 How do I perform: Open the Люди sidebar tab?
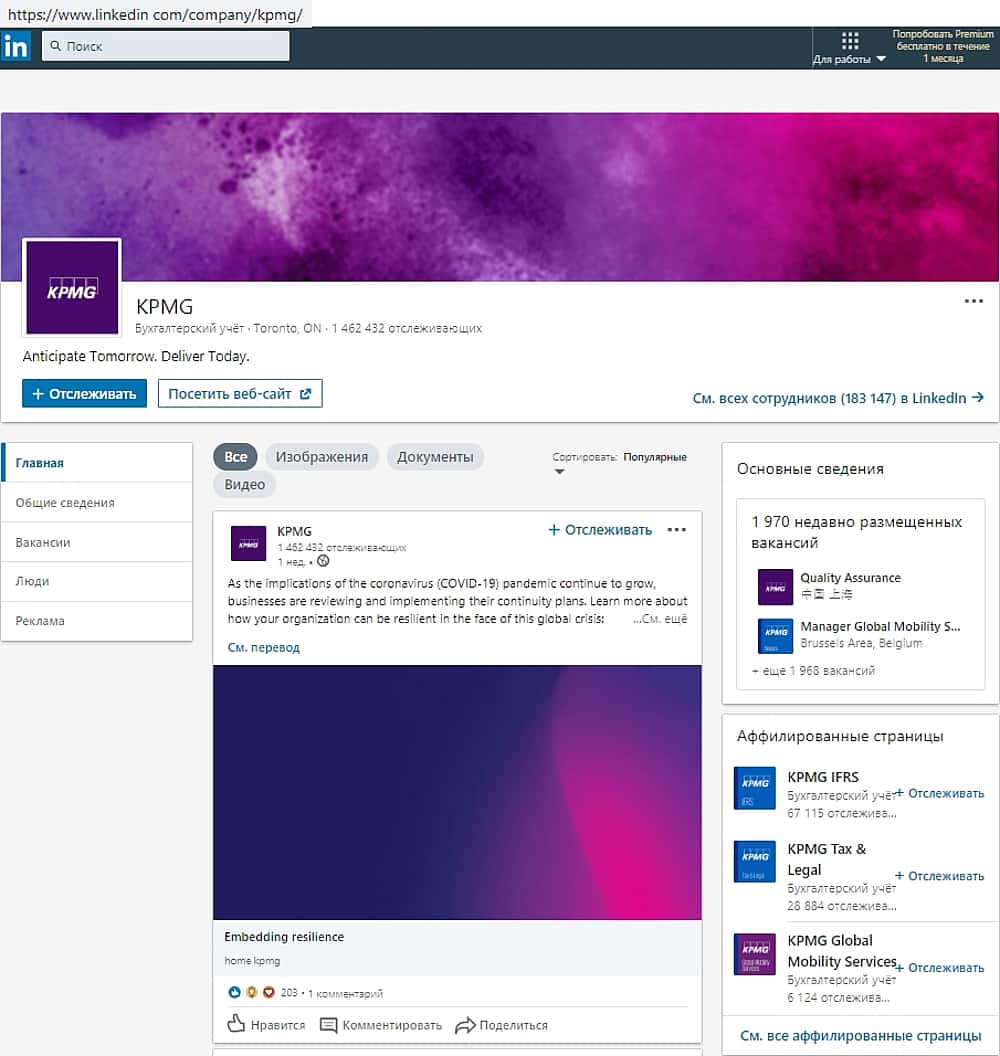click(x=97, y=581)
